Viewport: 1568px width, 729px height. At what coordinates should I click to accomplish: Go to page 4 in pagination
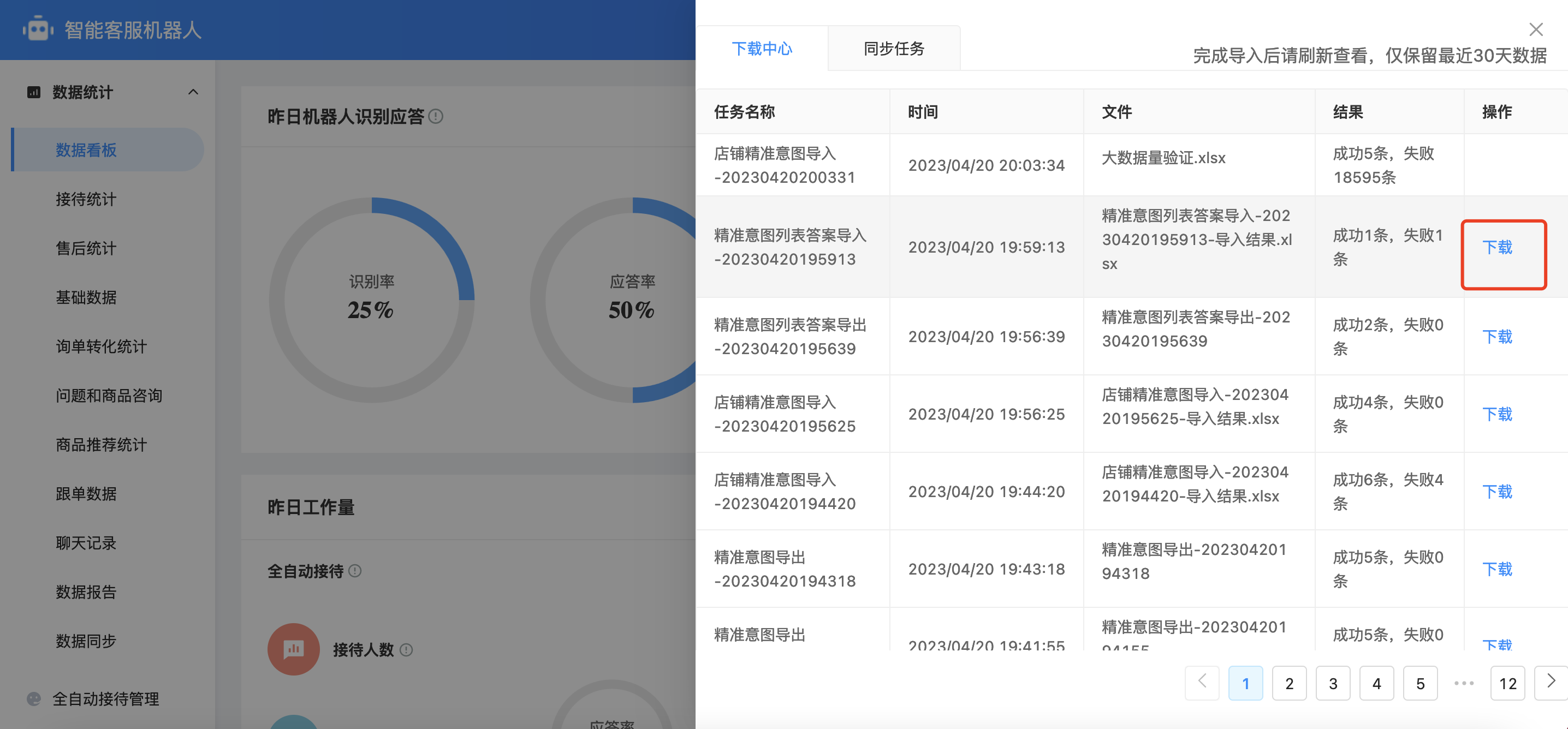(x=1376, y=683)
